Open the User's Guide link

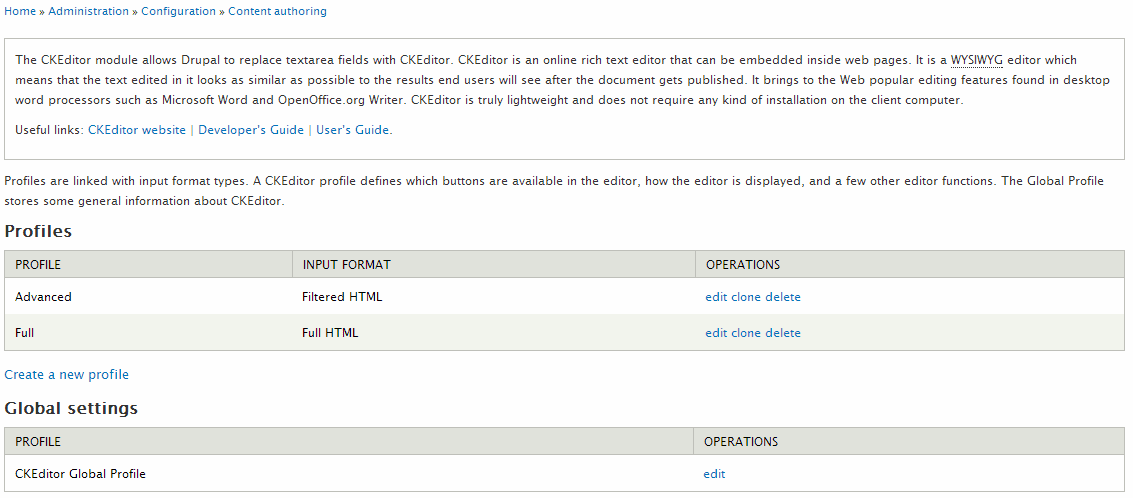click(353, 130)
